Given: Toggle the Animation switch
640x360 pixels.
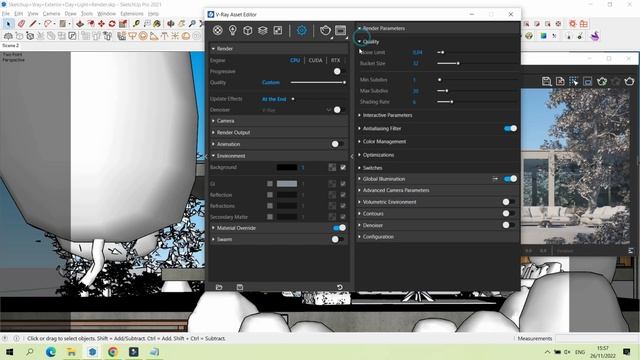Looking at the screenshot, I should pos(337,144).
